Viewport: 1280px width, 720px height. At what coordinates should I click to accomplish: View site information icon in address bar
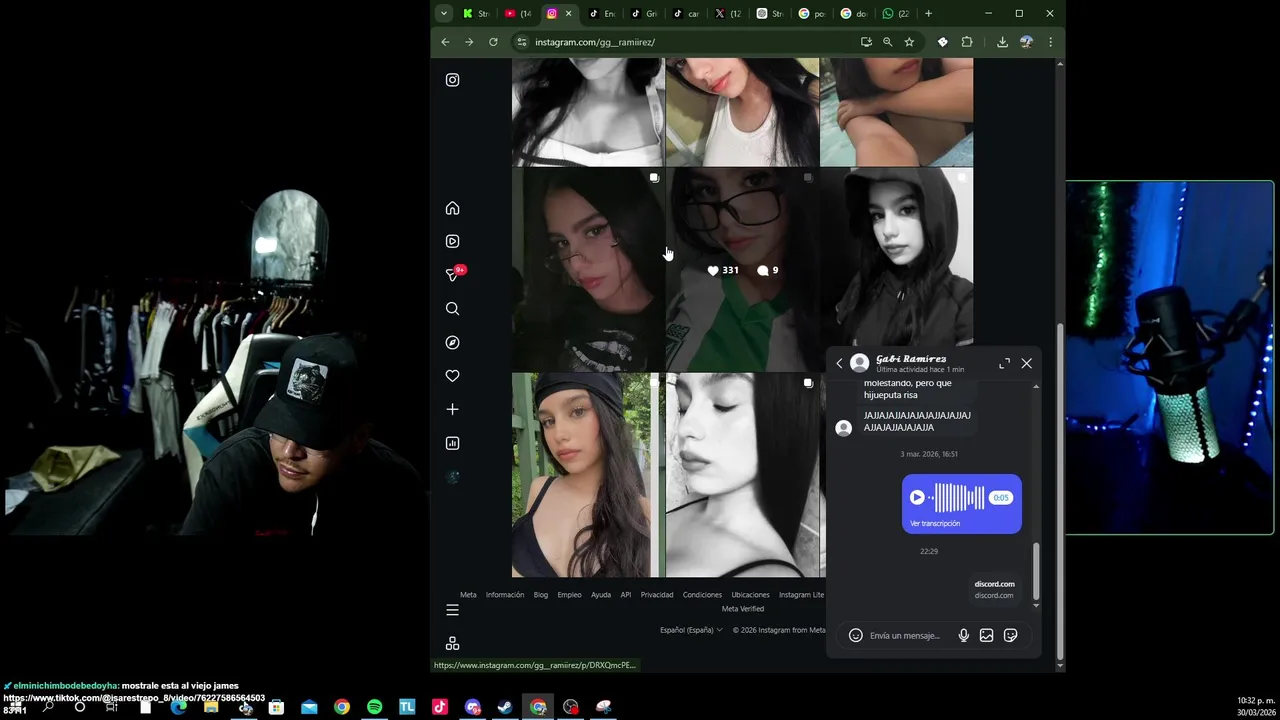tap(521, 42)
